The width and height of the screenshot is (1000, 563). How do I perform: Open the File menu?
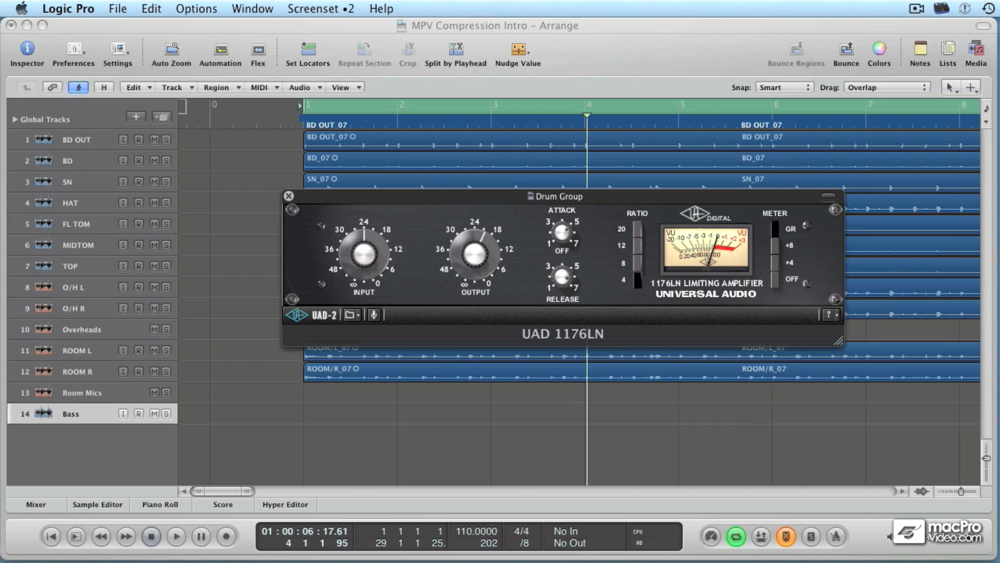click(x=117, y=8)
